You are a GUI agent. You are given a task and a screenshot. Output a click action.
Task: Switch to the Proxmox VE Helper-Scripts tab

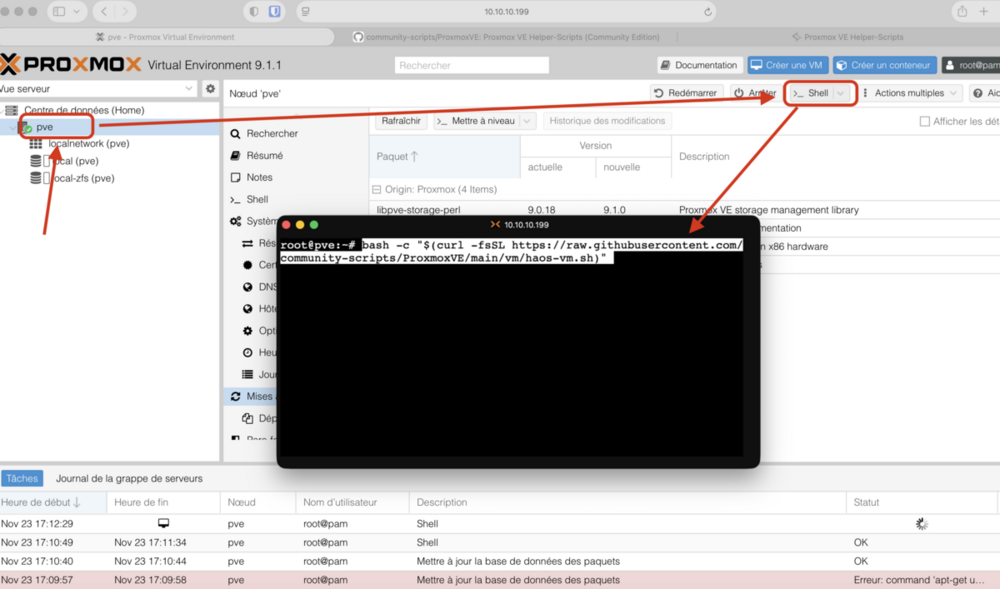coord(848,37)
